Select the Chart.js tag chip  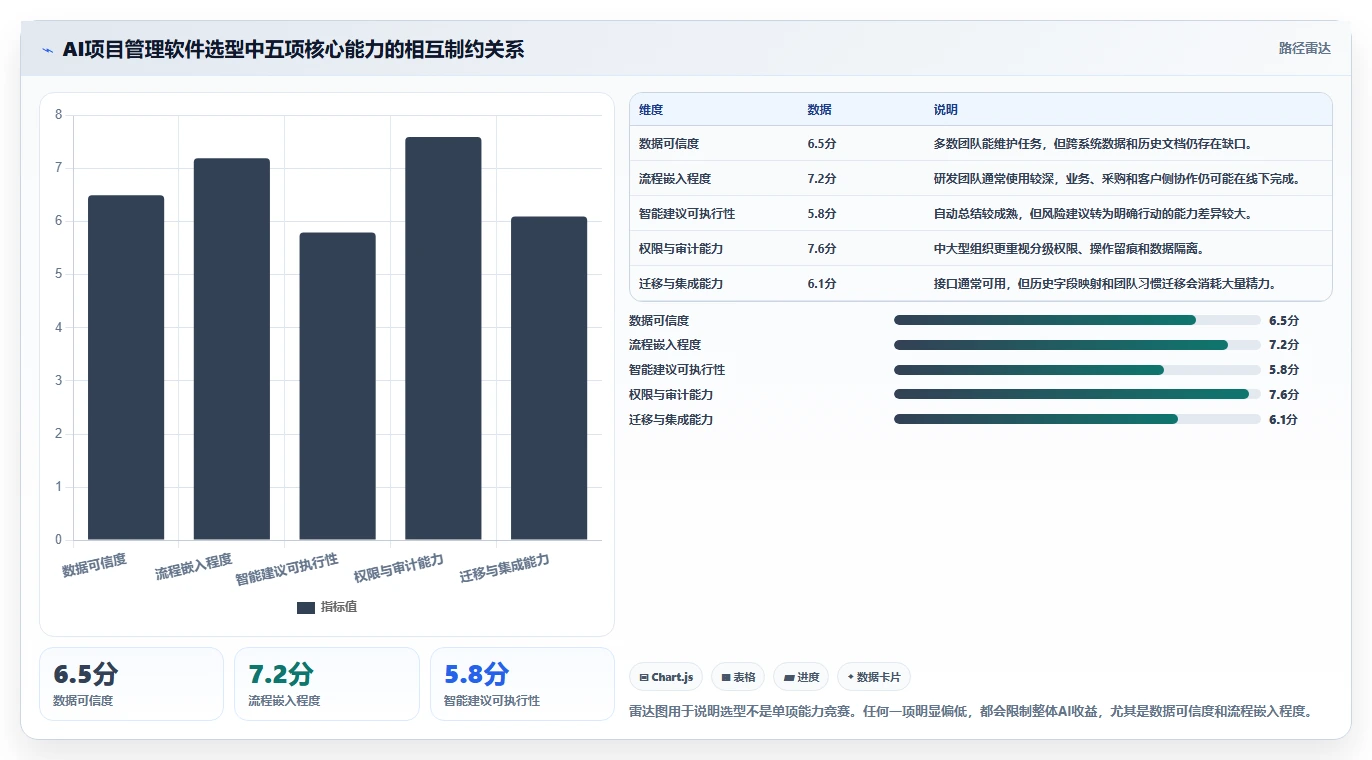[666, 677]
